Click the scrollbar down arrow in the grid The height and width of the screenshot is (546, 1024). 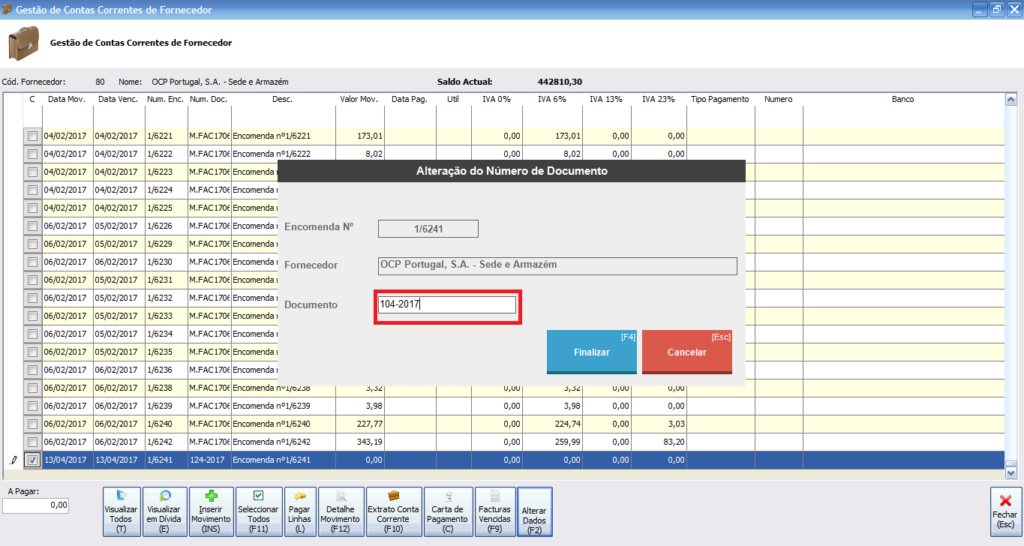coord(1011,473)
